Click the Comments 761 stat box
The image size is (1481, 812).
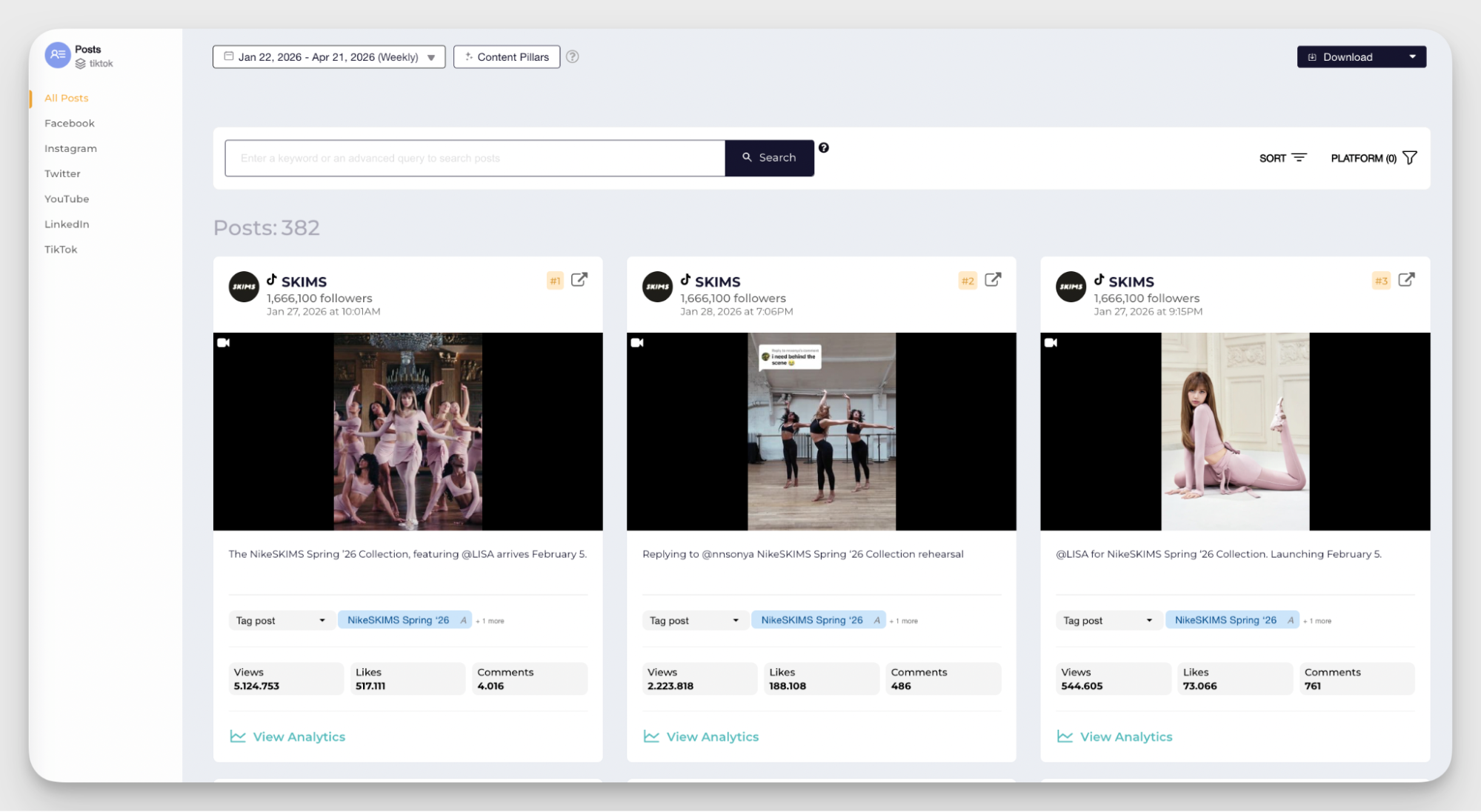tap(1357, 679)
